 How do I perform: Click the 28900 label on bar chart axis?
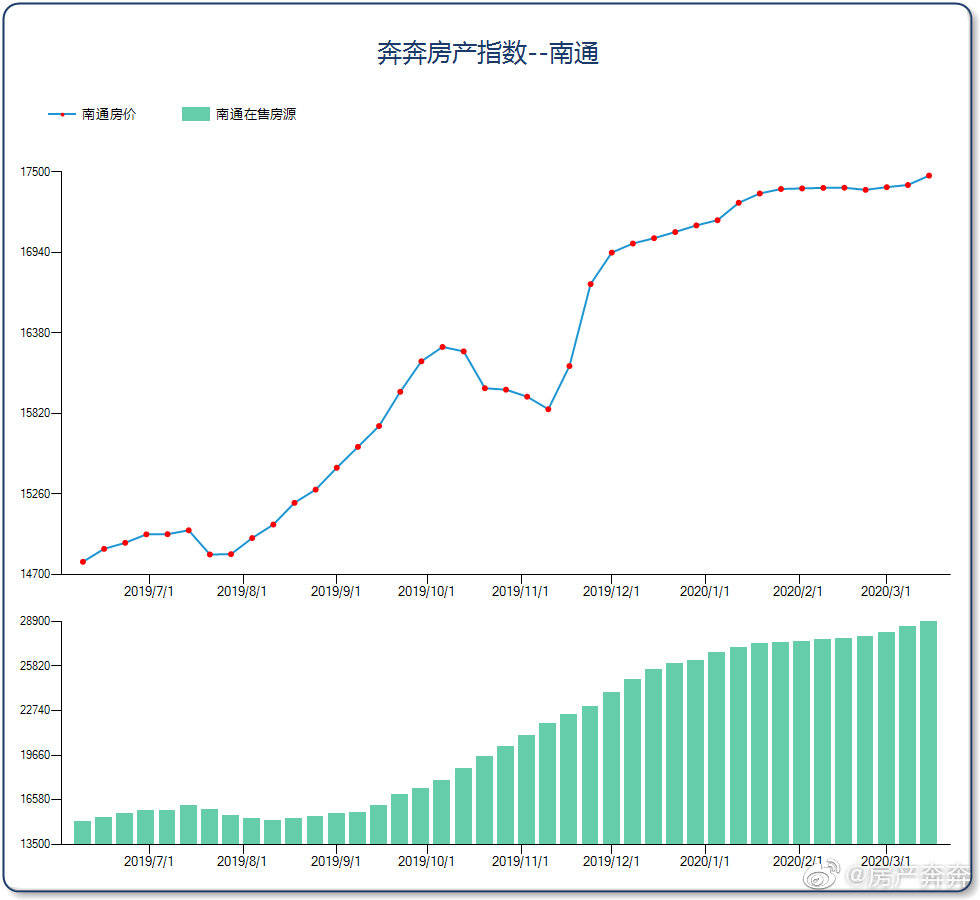coord(35,622)
